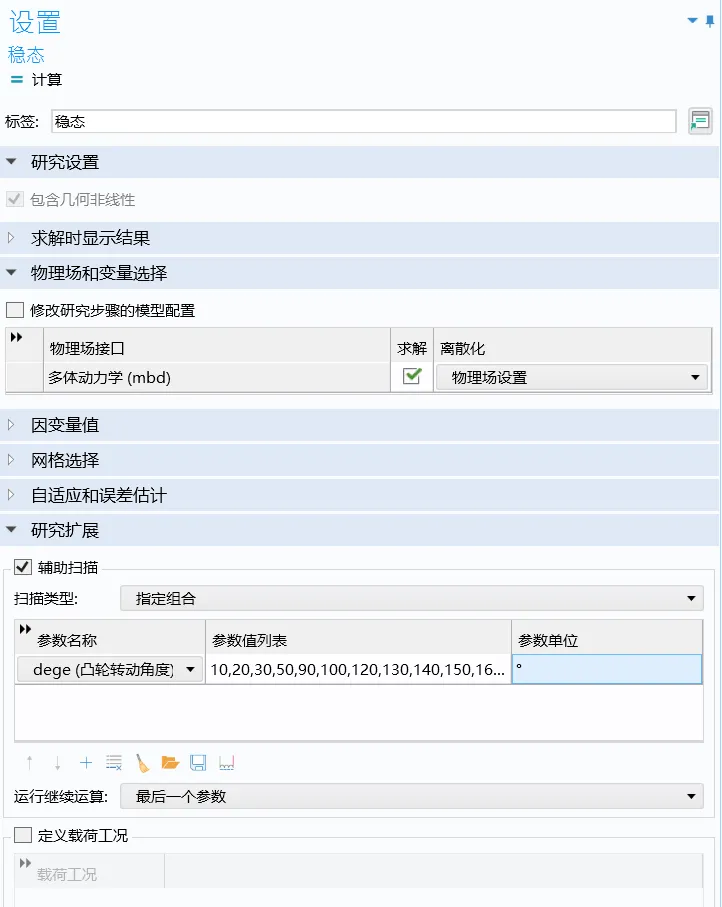
Task: Disable the 辅助扫描 checkbox
Action: [23, 567]
